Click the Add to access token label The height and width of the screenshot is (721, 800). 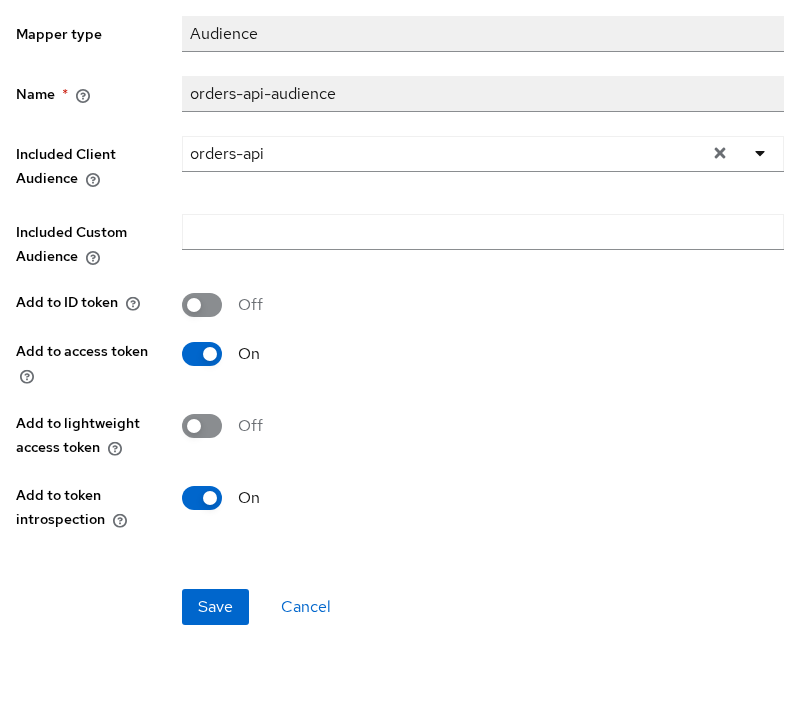[x=82, y=352]
